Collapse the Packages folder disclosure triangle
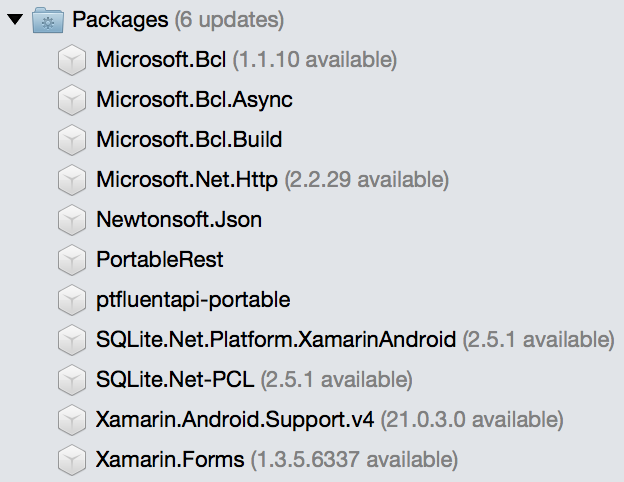The height and width of the screenshot is (482, 624). coord(14,20)
